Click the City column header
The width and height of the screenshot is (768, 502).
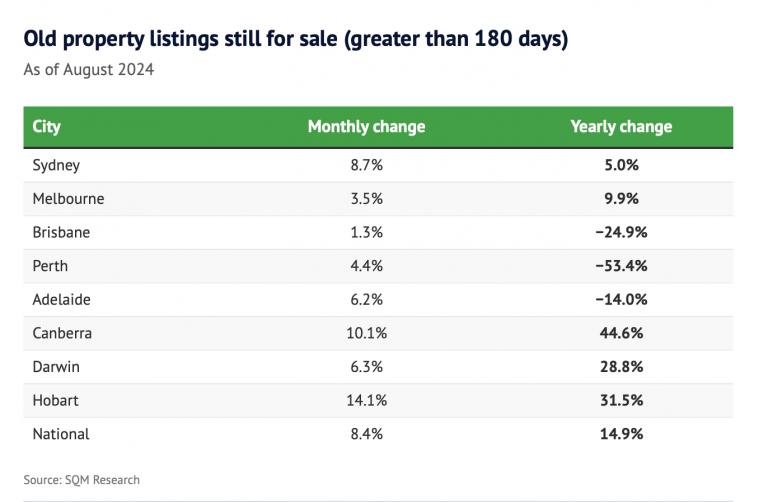(x=47, y=127)
